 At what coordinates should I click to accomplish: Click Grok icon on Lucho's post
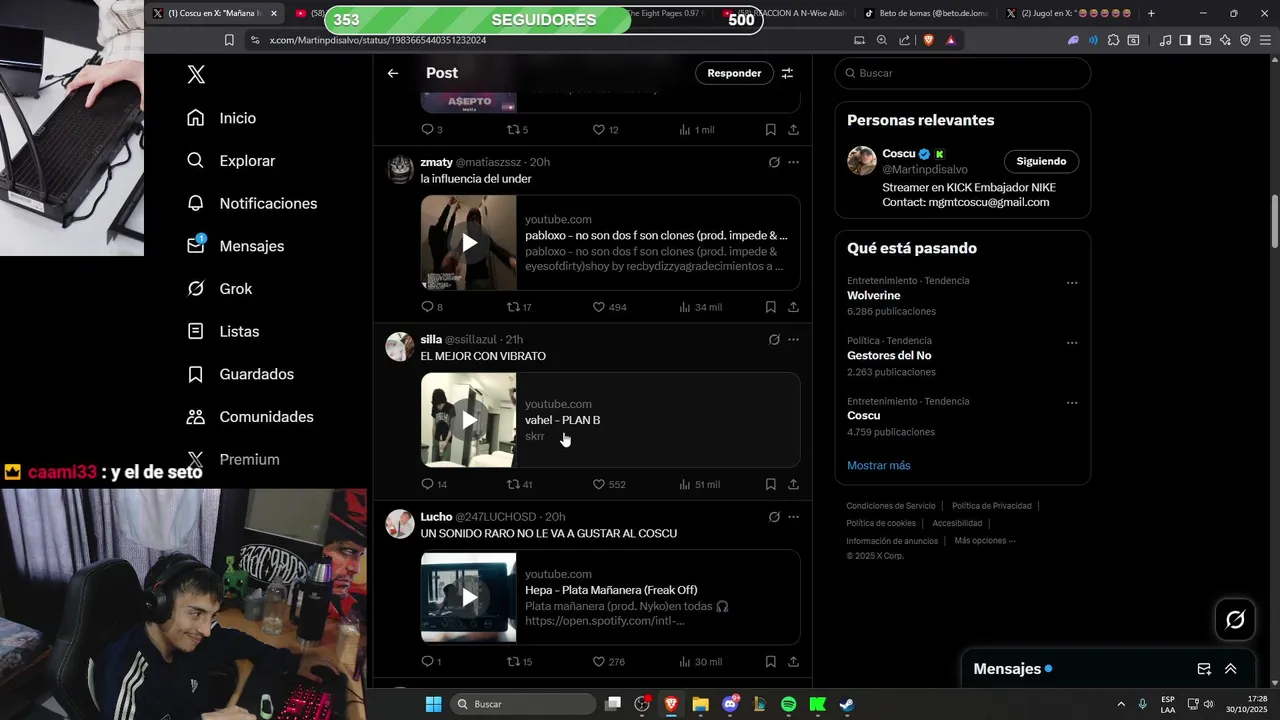click(x=774, y=517)
